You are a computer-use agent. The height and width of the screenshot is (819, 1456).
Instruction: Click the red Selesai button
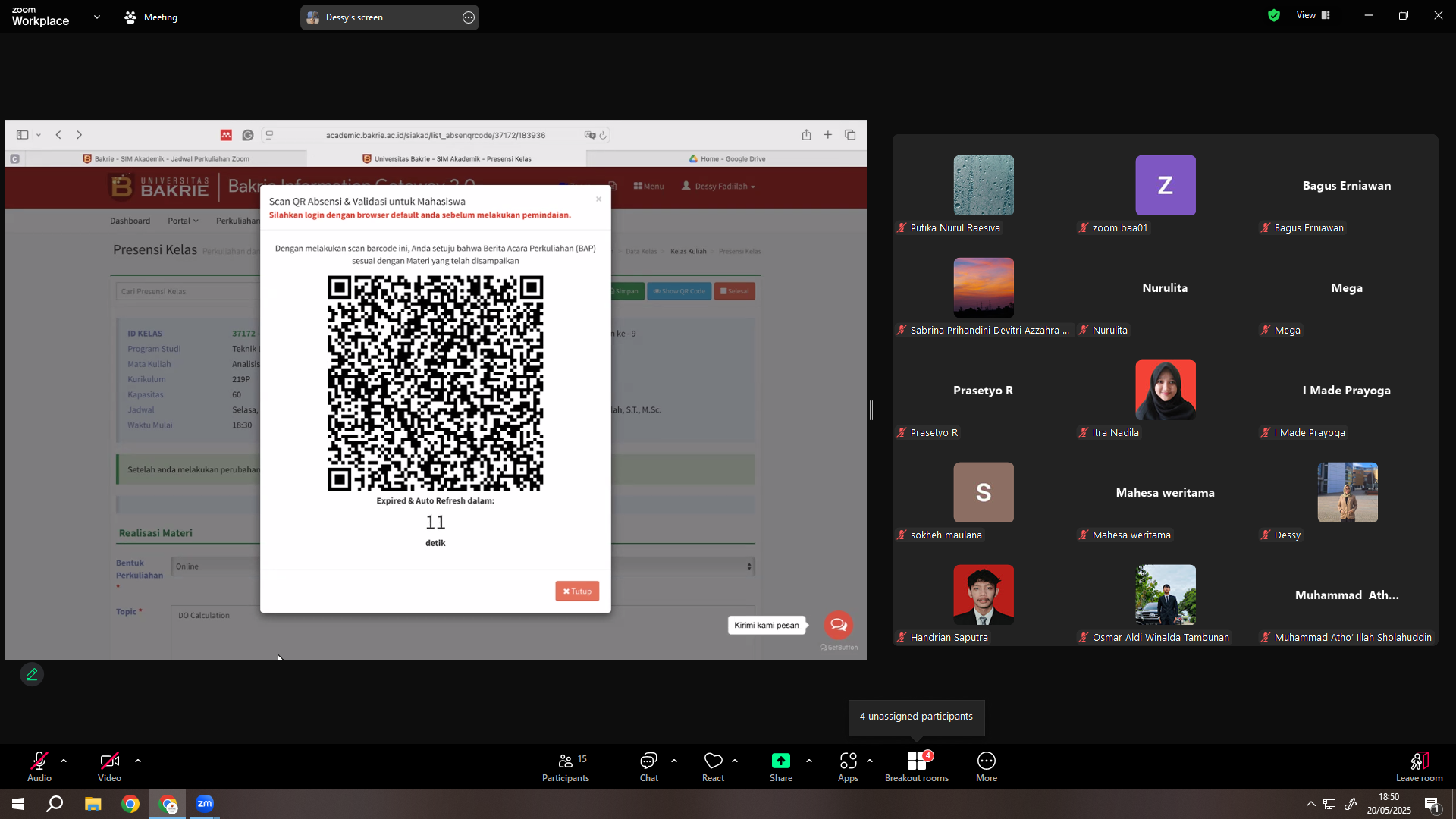pyautogui.click(x=734, y=291)
